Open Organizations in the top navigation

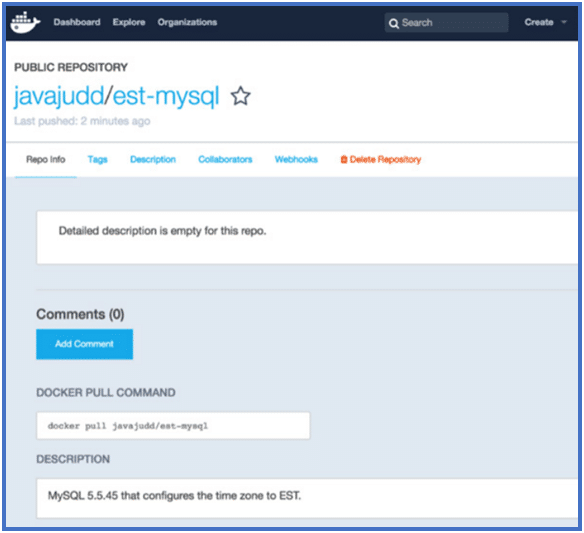click(187, 22)
